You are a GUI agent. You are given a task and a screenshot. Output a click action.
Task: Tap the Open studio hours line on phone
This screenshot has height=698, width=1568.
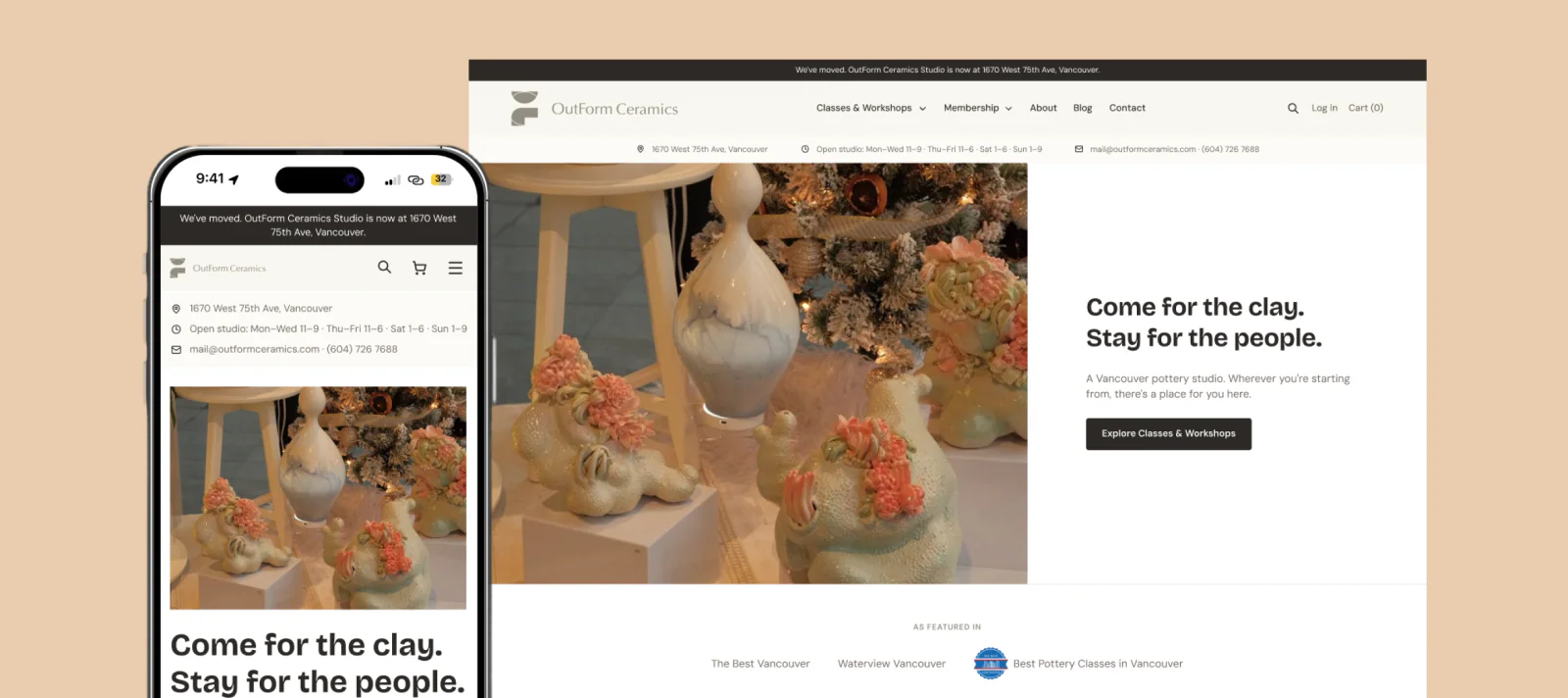pyautogui.click(x=328, y=329)
